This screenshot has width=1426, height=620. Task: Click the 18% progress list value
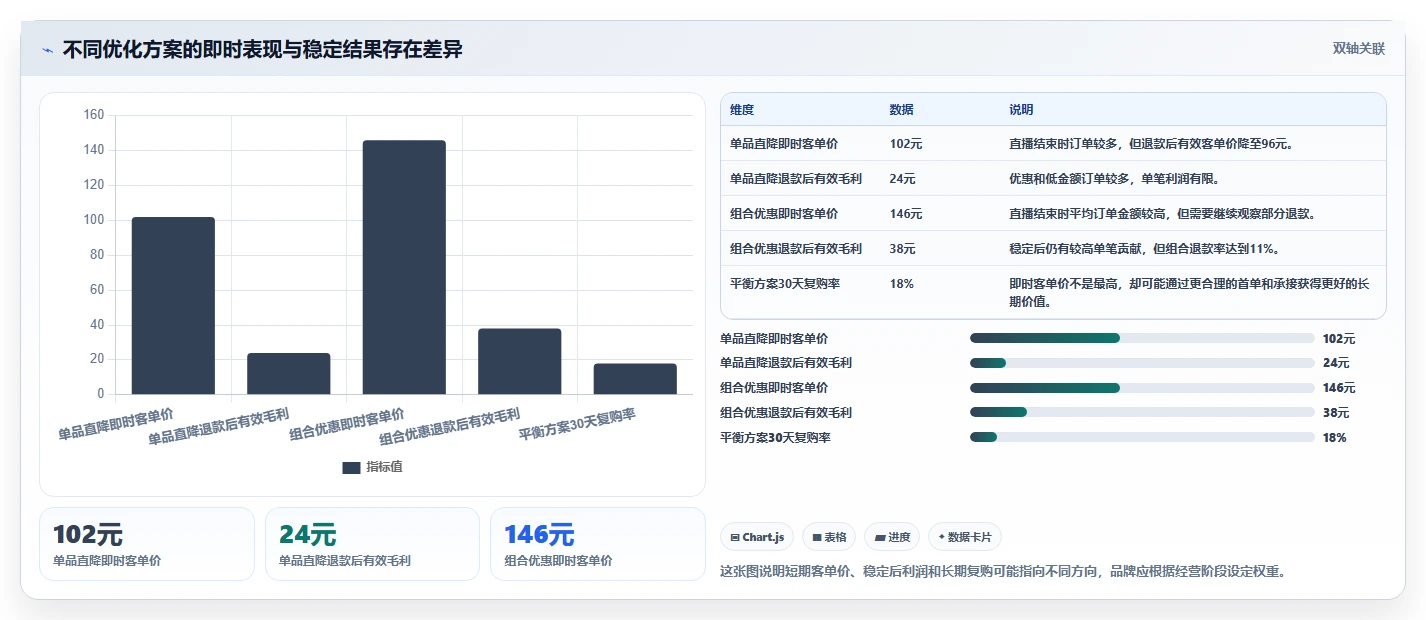[1334, 438]
